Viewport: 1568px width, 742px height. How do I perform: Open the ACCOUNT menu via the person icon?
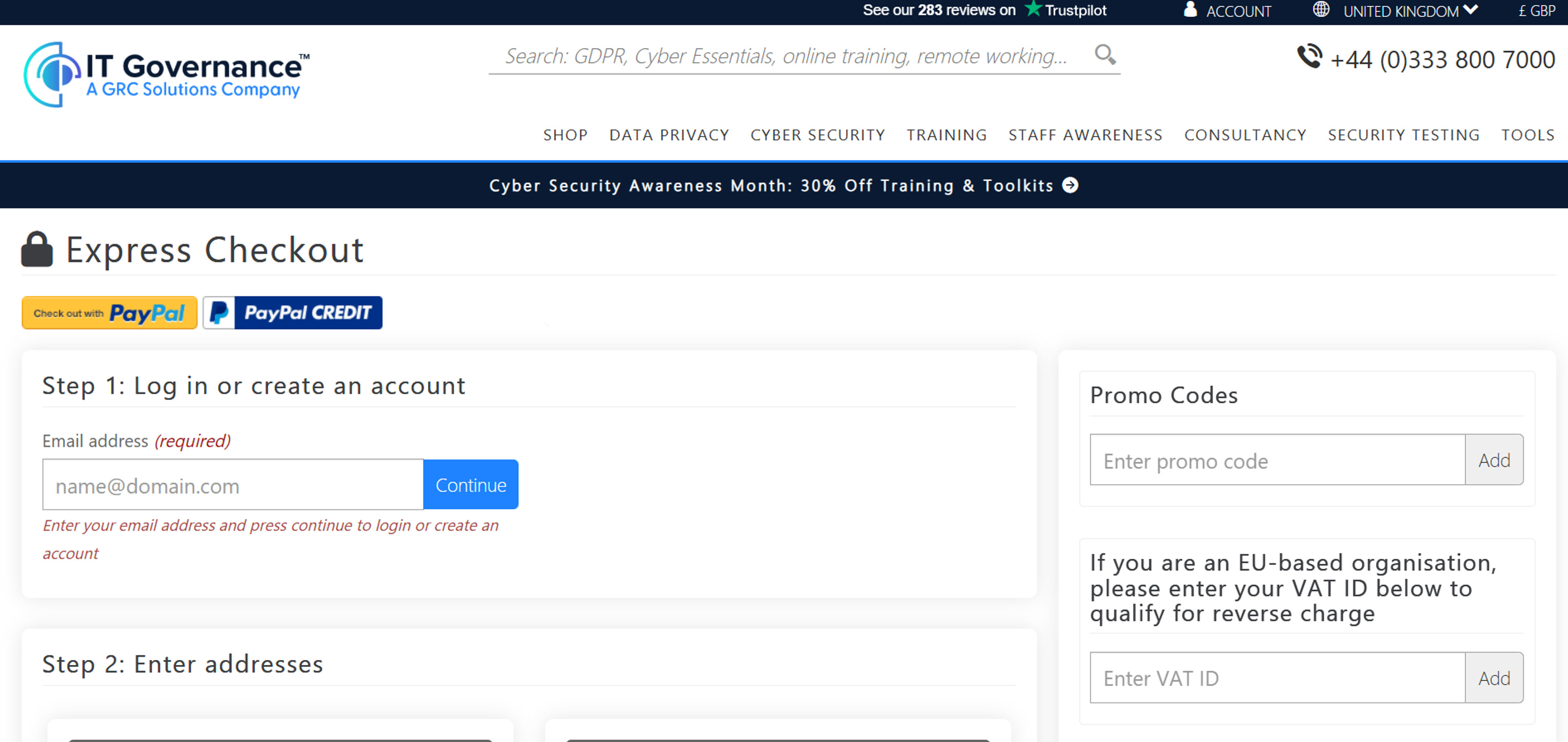[x=1189, y=10]
